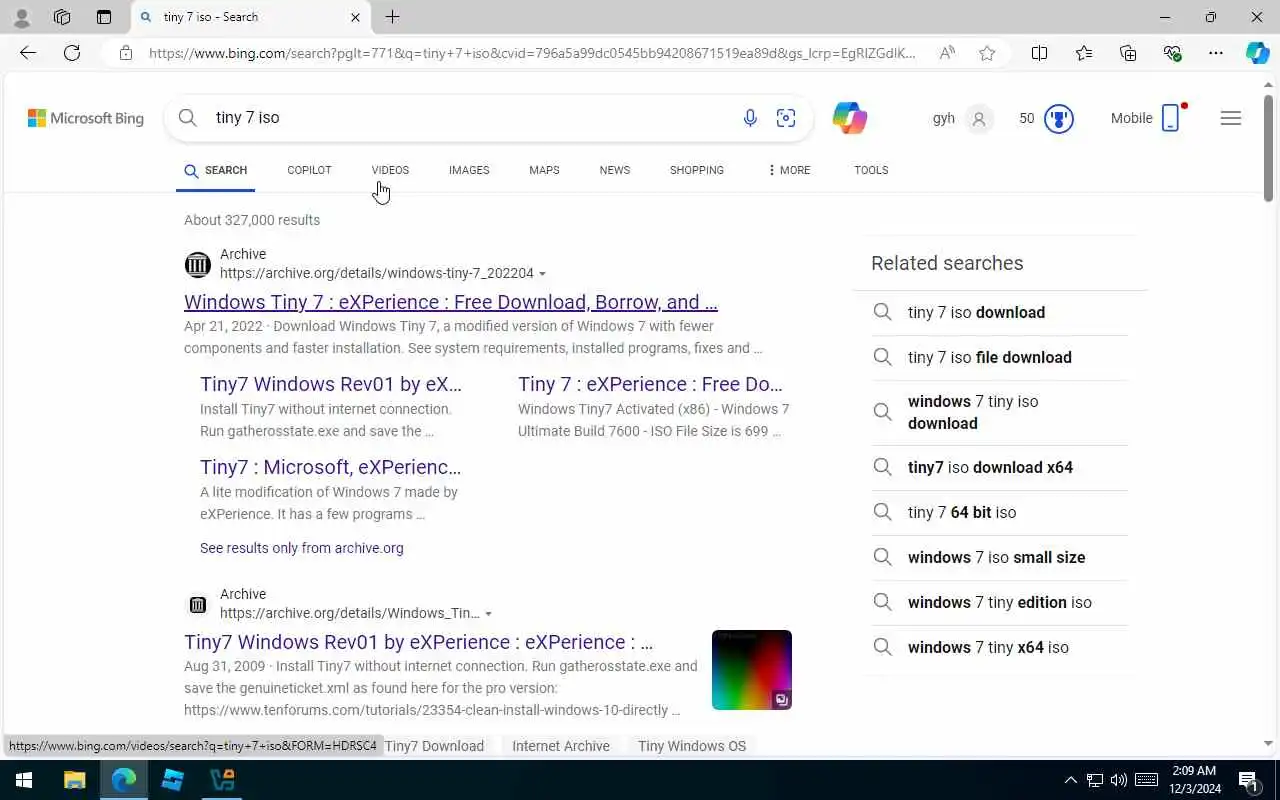Go back with the back arrow
The width and height of the screenshot is (1280, 800).
[28, 53]
